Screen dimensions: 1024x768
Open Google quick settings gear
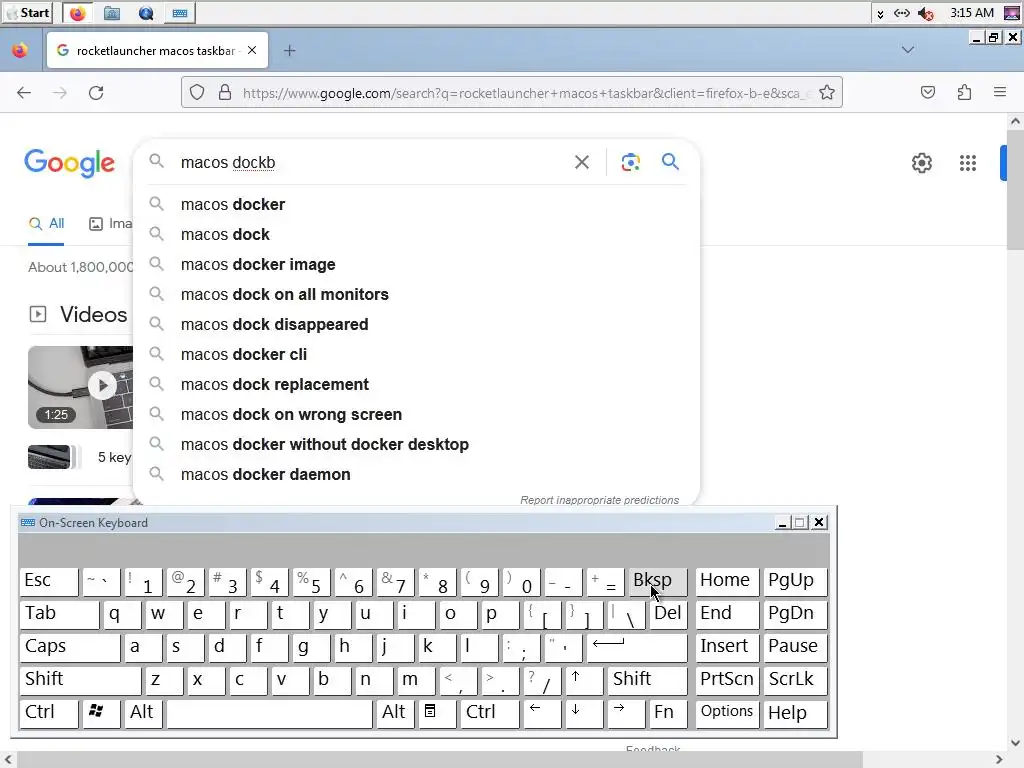point(921,163)
